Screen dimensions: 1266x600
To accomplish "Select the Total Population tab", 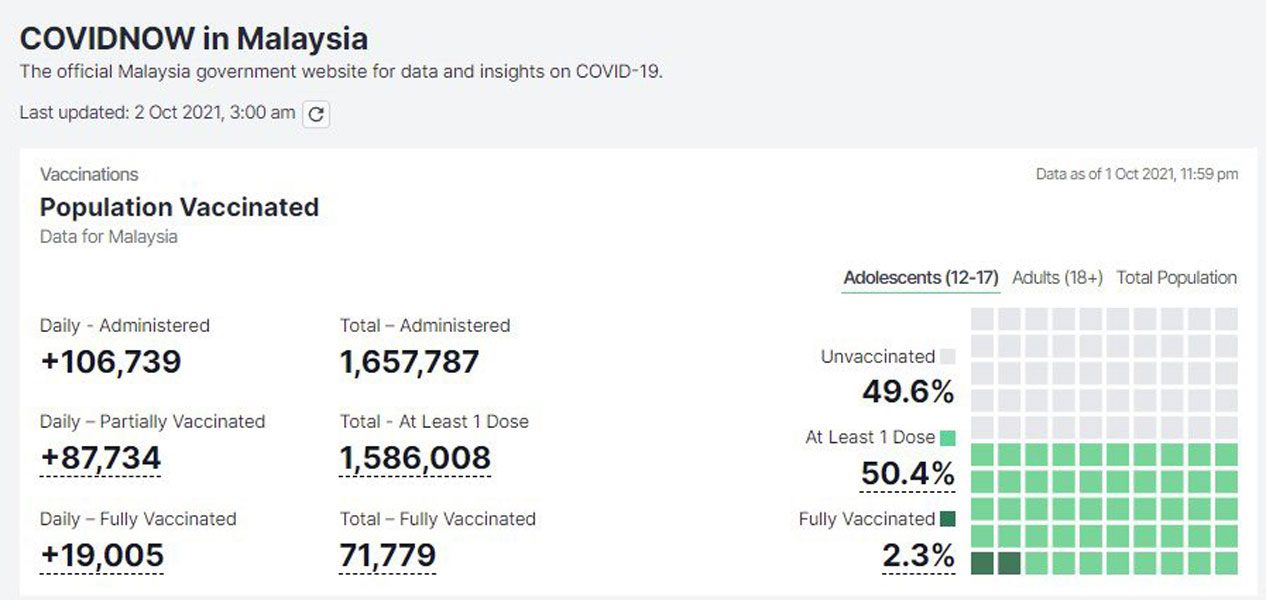I will click(1177, 278).
